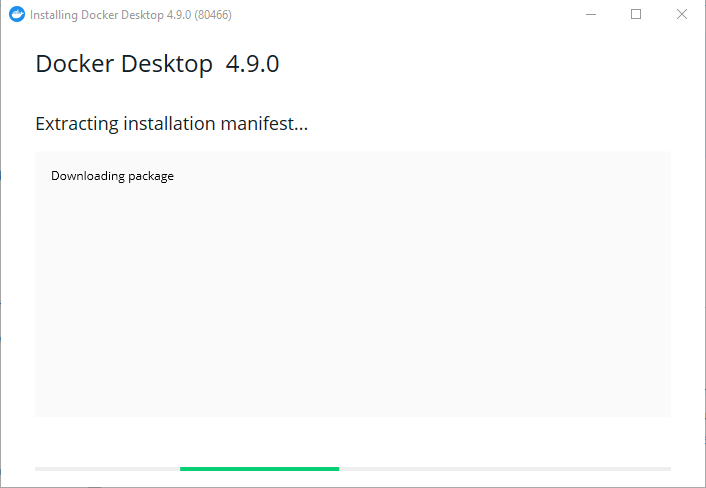Click the word "Extracting" in the status line
This screenshot has width=706, height=488.
pos(76,124)
